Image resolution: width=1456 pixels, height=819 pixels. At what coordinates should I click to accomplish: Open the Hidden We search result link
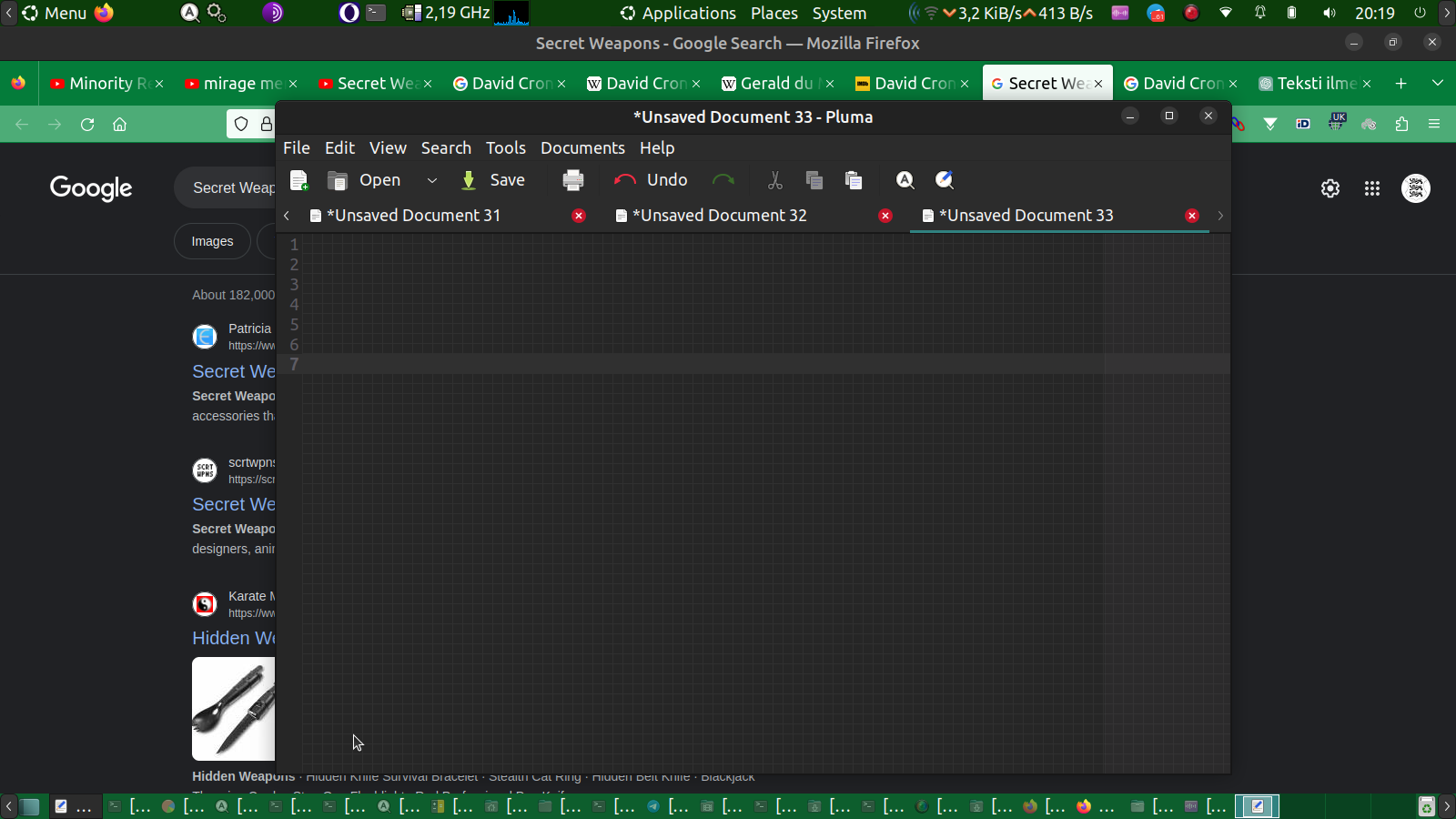pyautogui.click(x=233, y=638)
